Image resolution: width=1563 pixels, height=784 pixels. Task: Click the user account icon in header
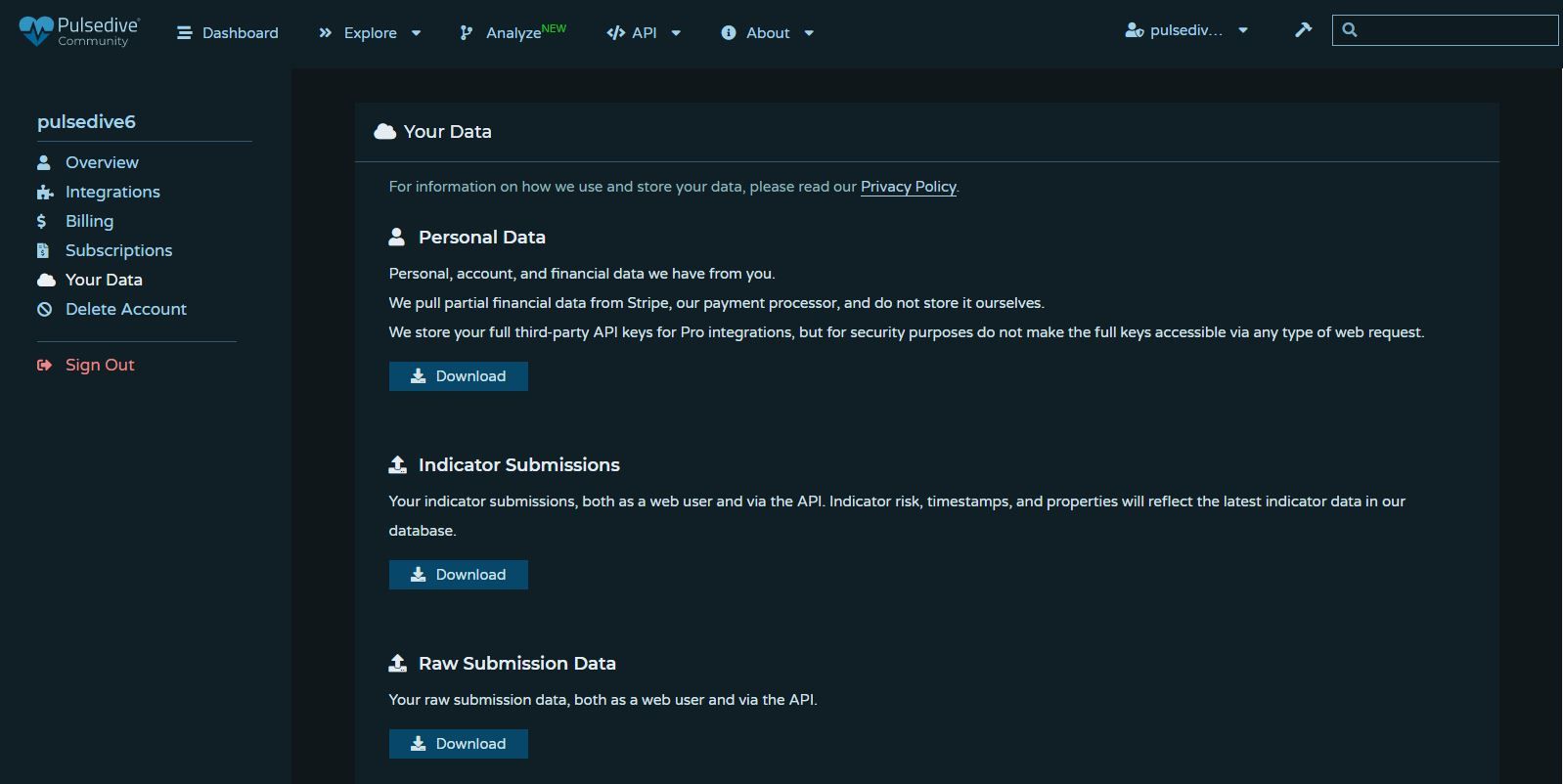click(x=1135, y=30)
